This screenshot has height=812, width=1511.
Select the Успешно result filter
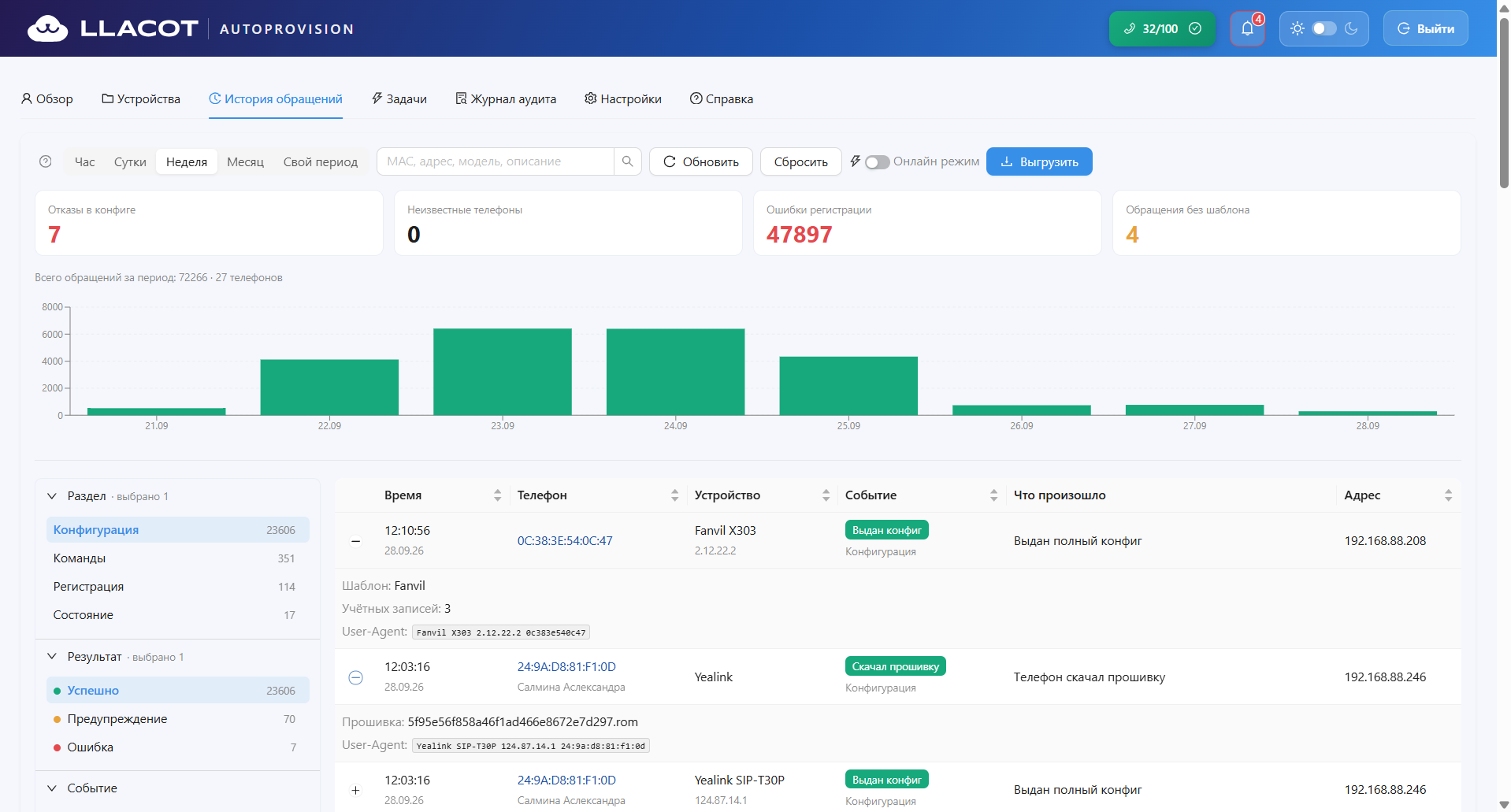(177, 691)
